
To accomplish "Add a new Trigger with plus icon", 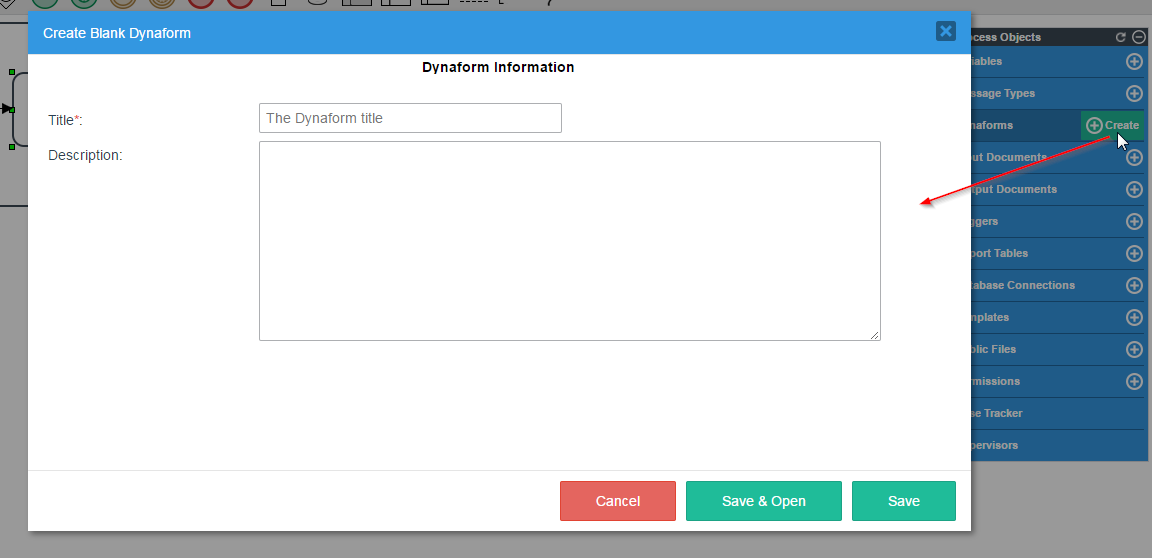I will pyautogui.click(x=1134, y=221).
